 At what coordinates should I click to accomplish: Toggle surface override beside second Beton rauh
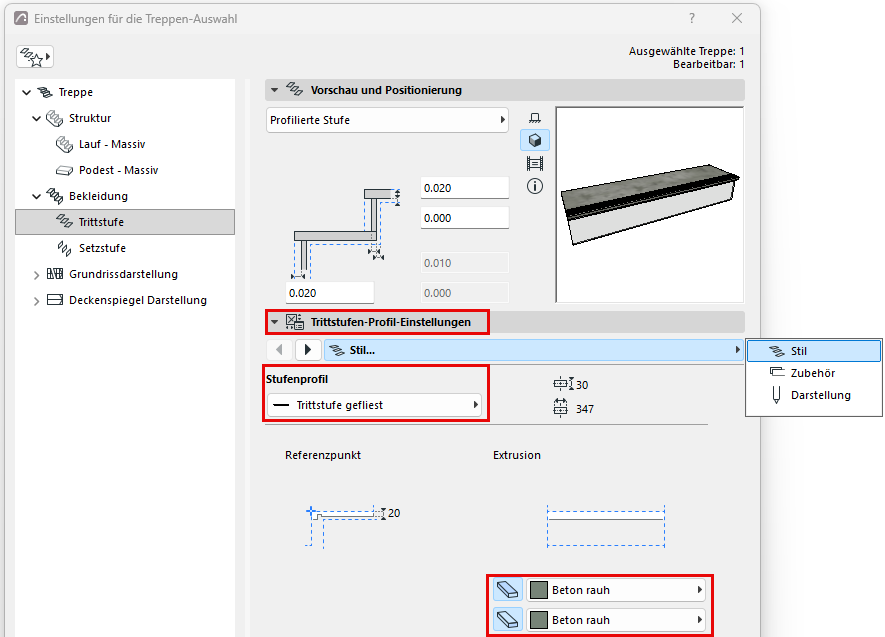coord(507,620)
